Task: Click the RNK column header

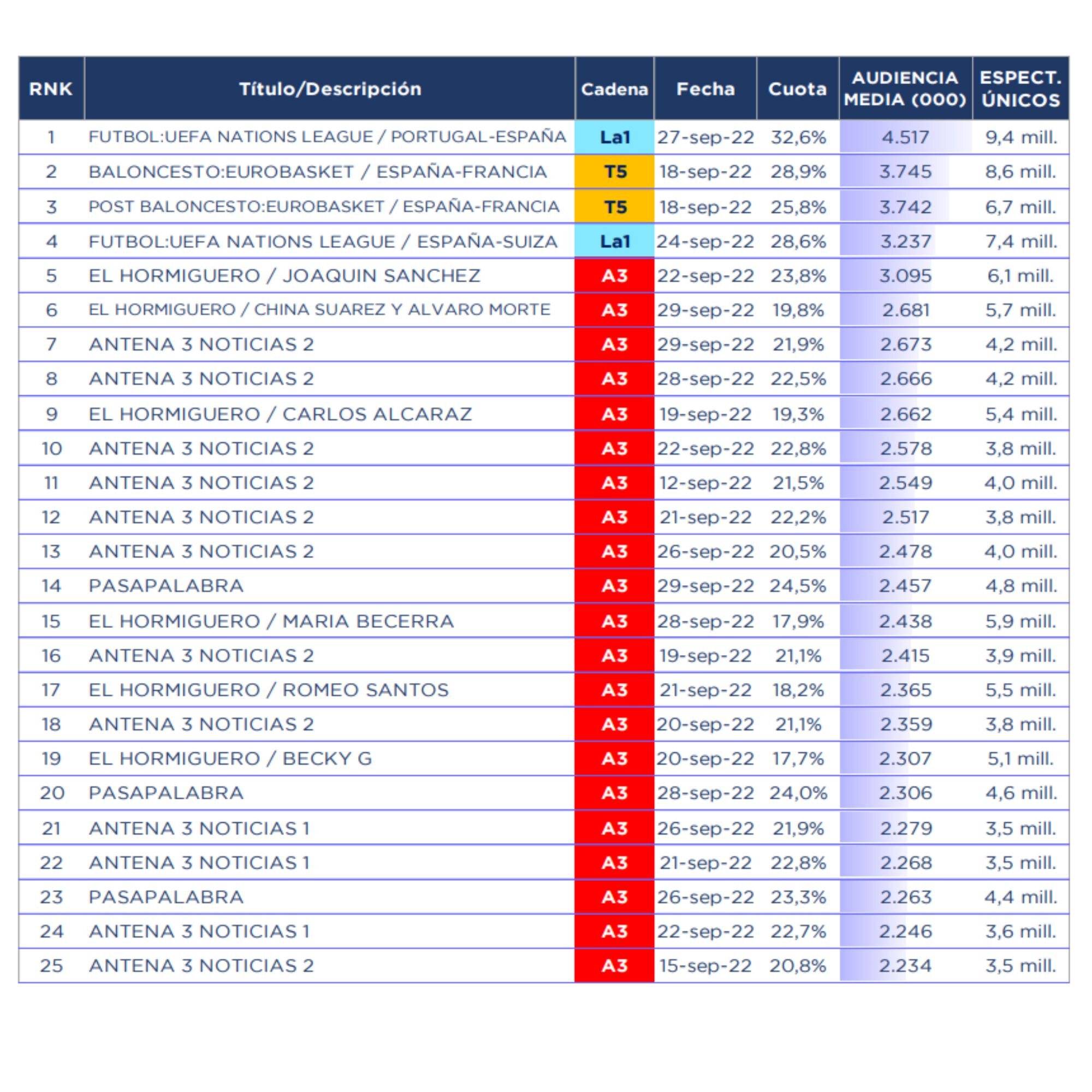Action: (51, 89)
